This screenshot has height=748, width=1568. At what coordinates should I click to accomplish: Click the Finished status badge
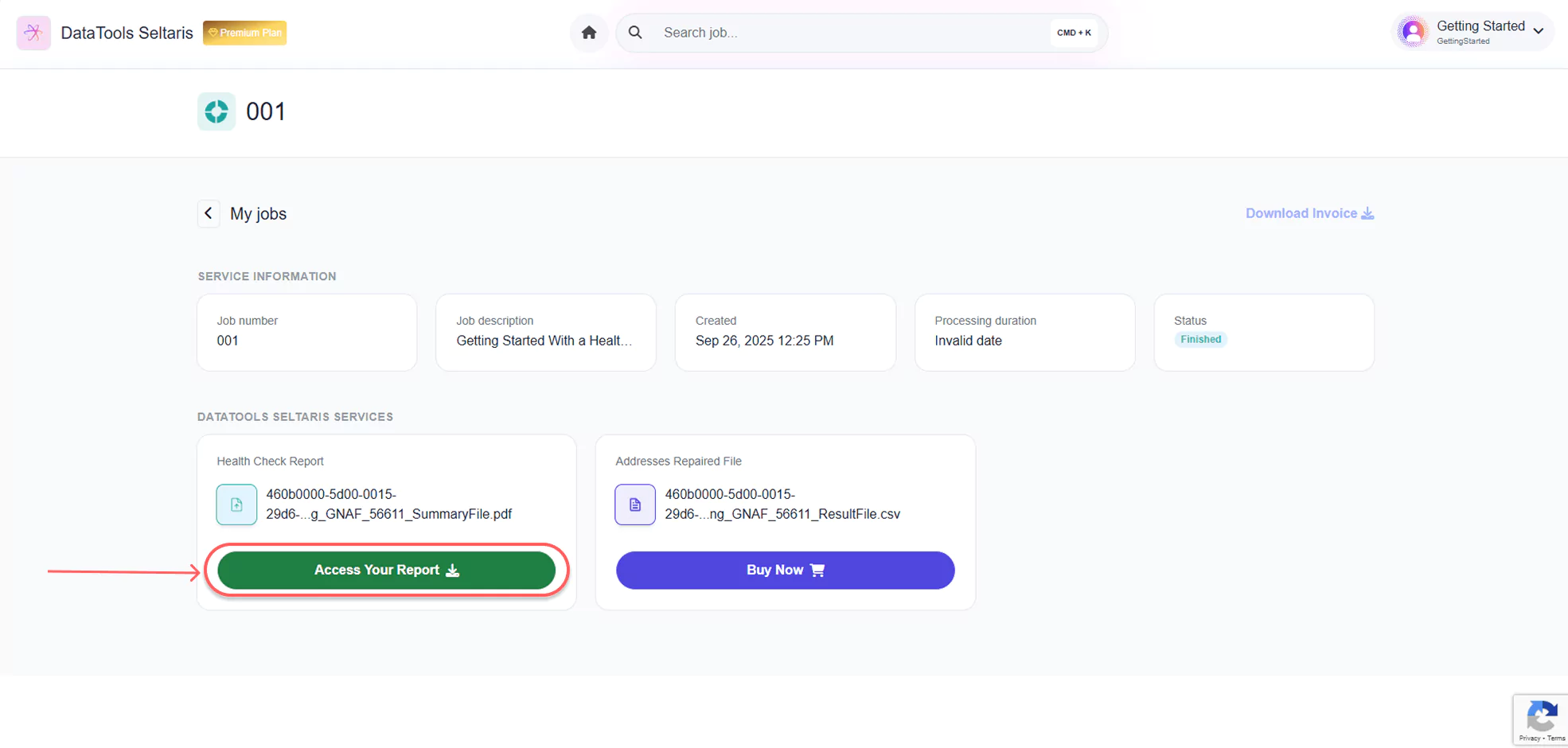(1200, 340)
